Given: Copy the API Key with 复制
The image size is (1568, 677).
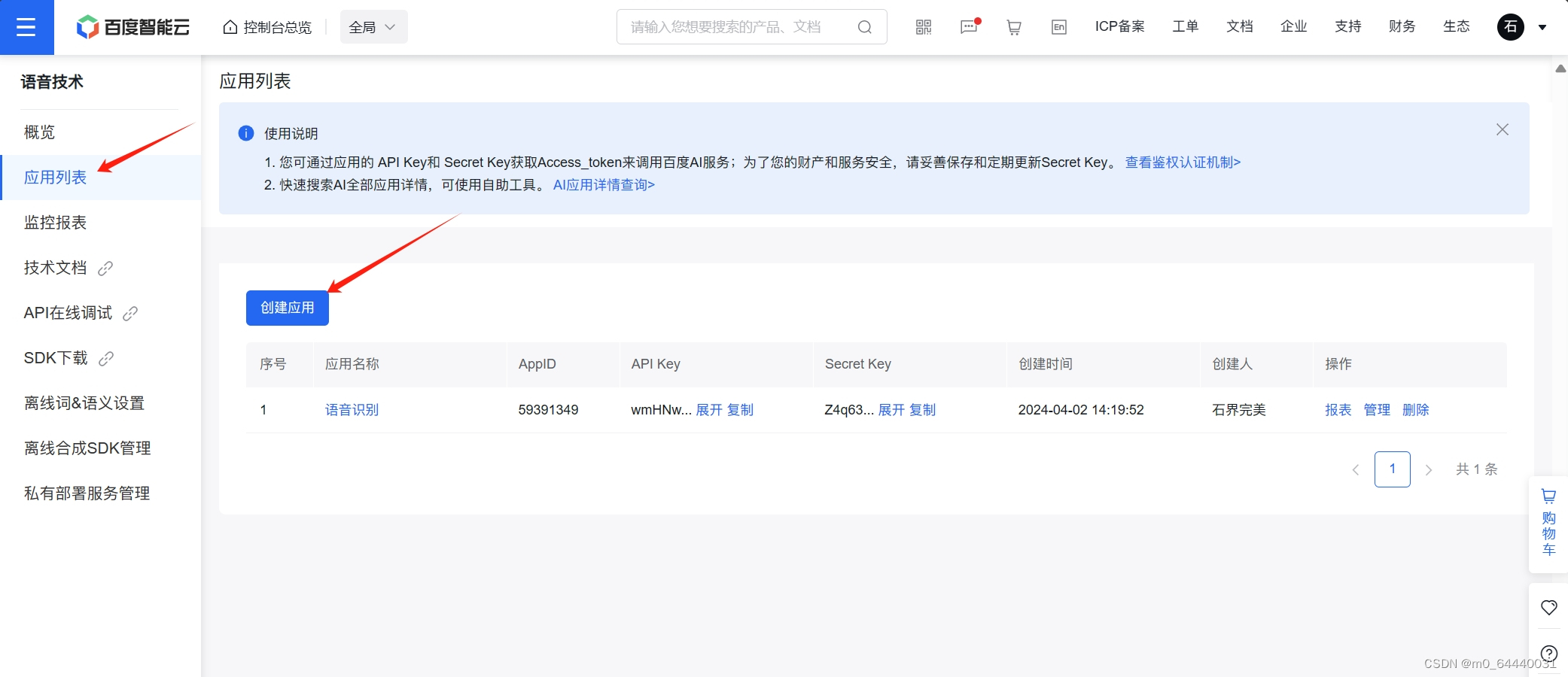Looking at the screenshot, I should pyautogui.click(x=741, y=410).
